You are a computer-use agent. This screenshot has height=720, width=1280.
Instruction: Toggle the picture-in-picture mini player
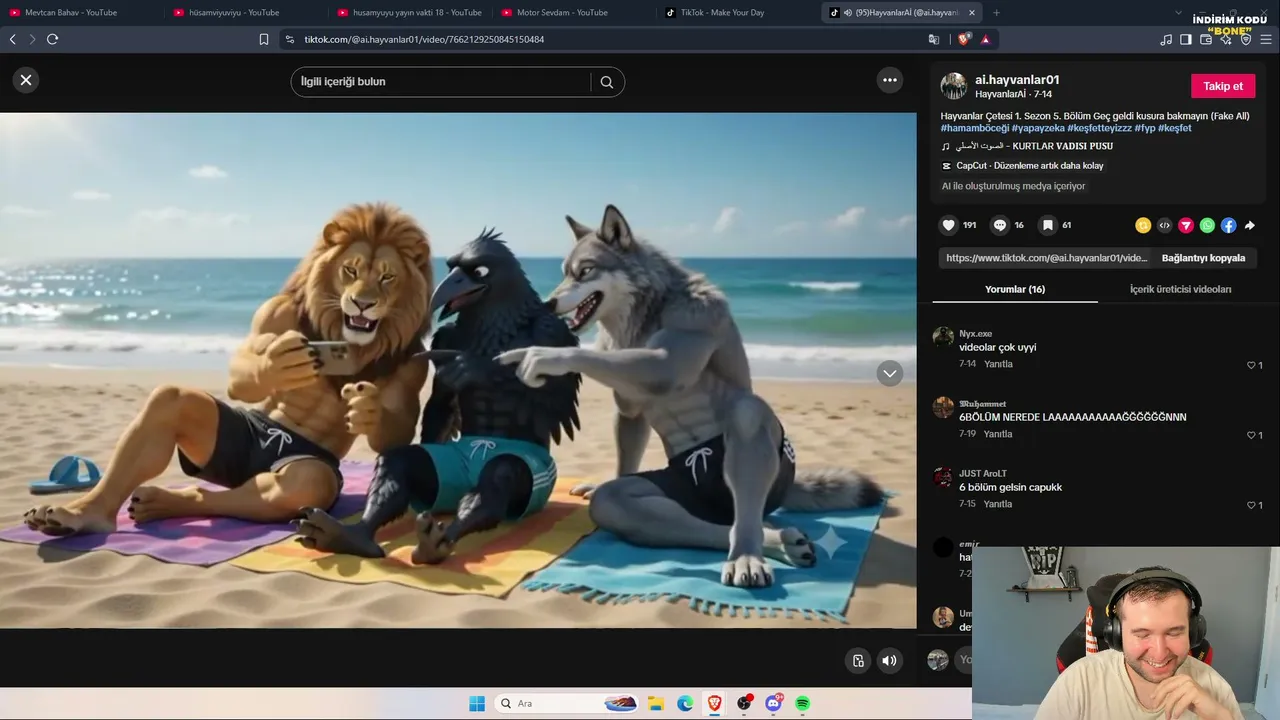pyautogui.click(x=857, y=660)
